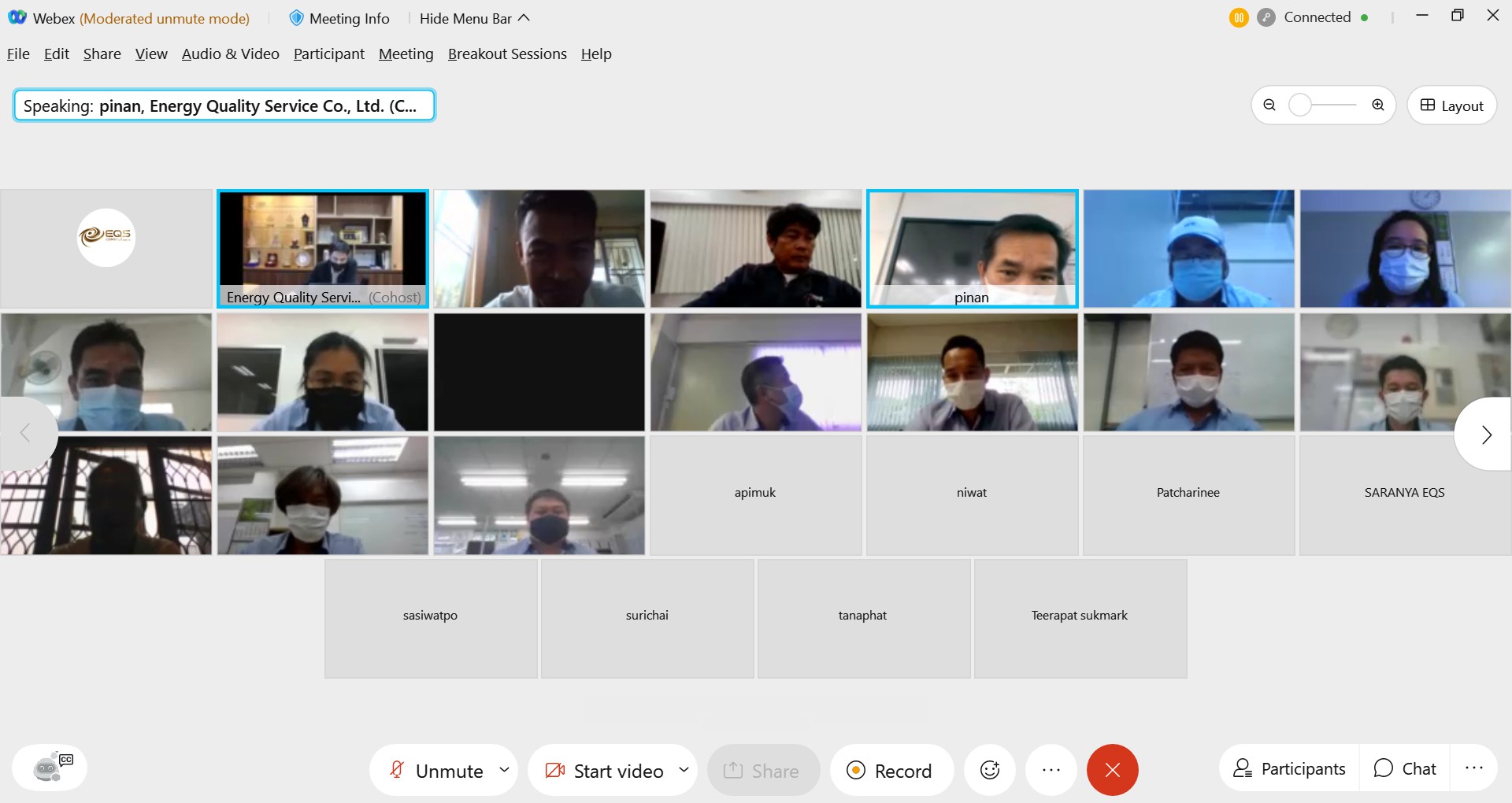The height and width of the screenshot is (803, 1512).
Task: Open the File menu
Action: [x=18, y=54]
